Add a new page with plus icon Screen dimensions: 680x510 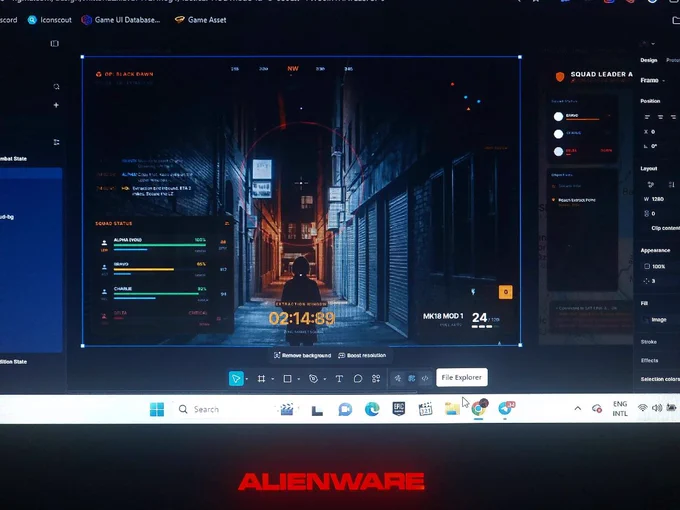(x=56, y=105)
